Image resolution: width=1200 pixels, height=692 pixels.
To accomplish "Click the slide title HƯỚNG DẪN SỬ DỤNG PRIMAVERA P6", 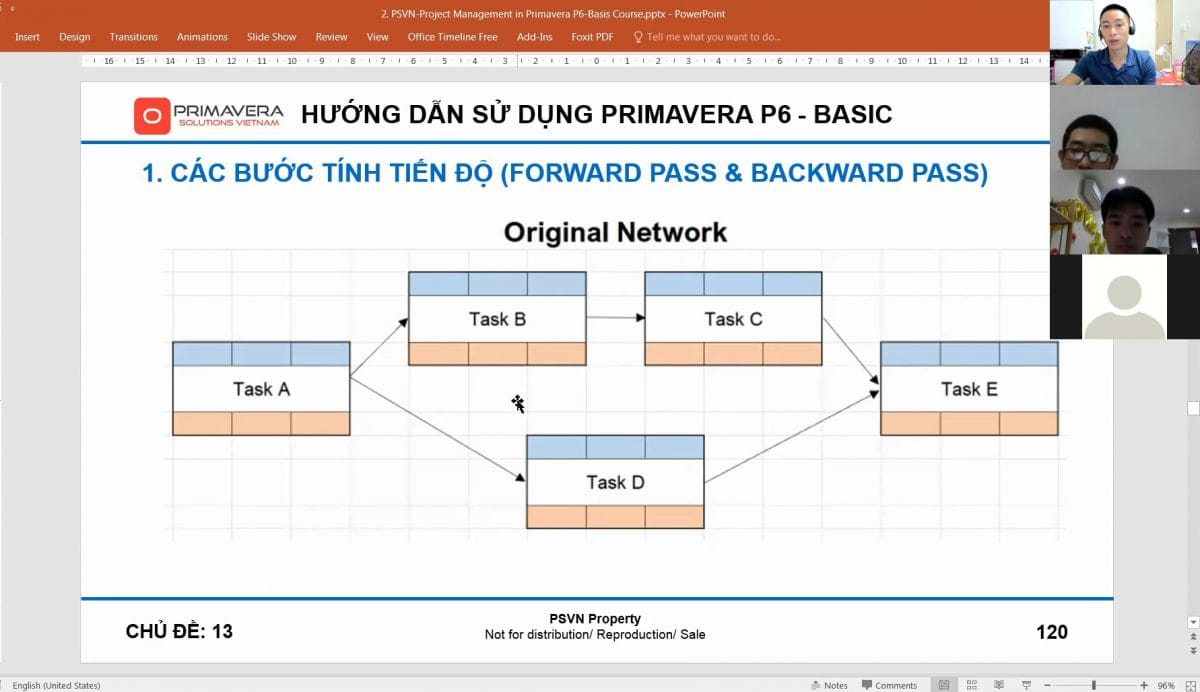I will click(x=597, y=114).
